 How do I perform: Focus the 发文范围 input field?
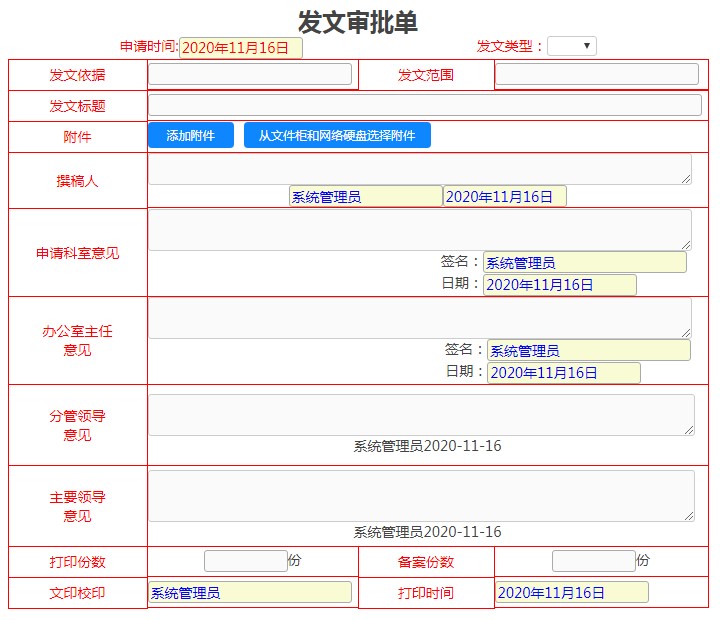tap(597, 74)
